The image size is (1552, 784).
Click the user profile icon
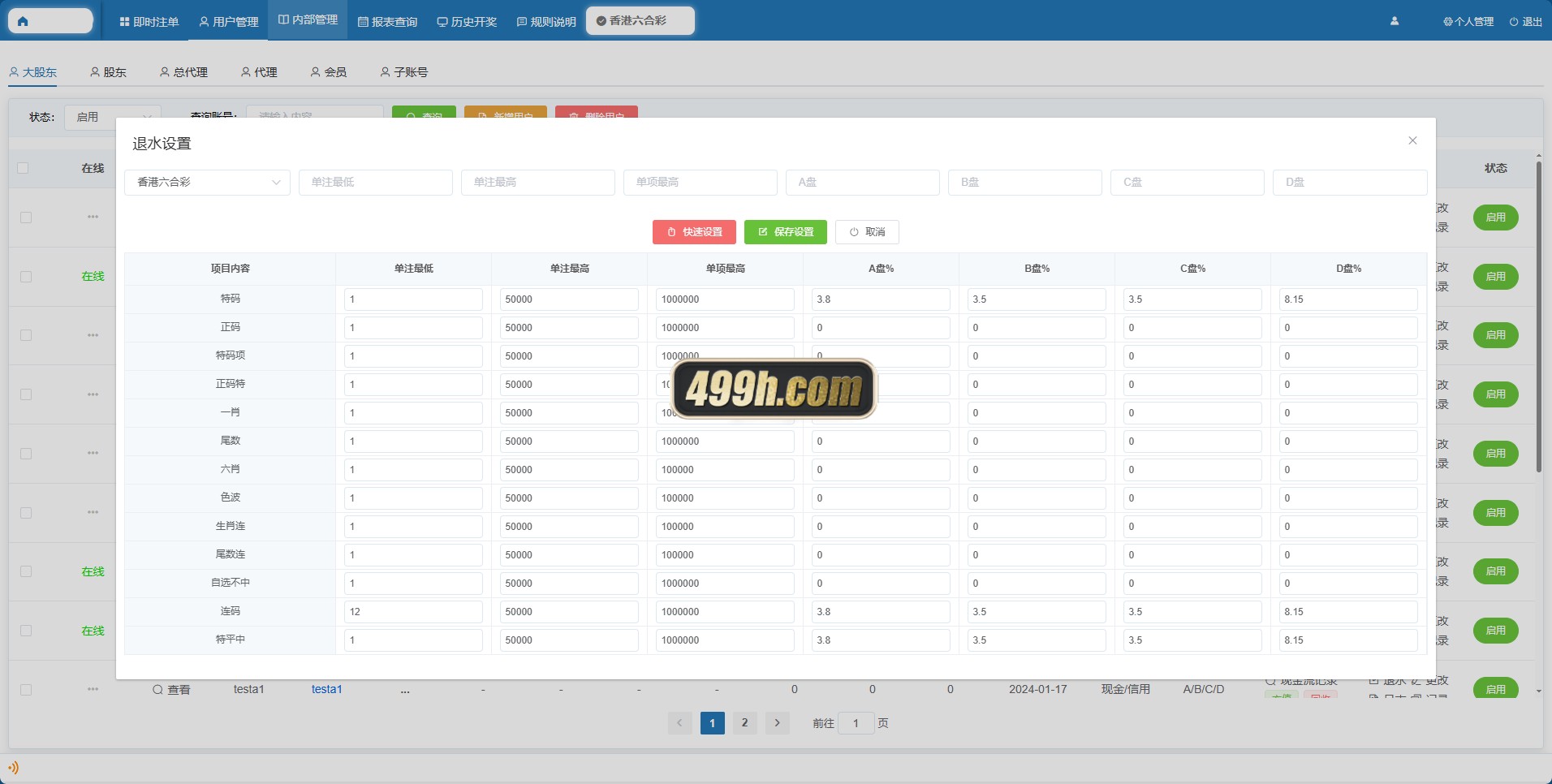pos(1395,22)
